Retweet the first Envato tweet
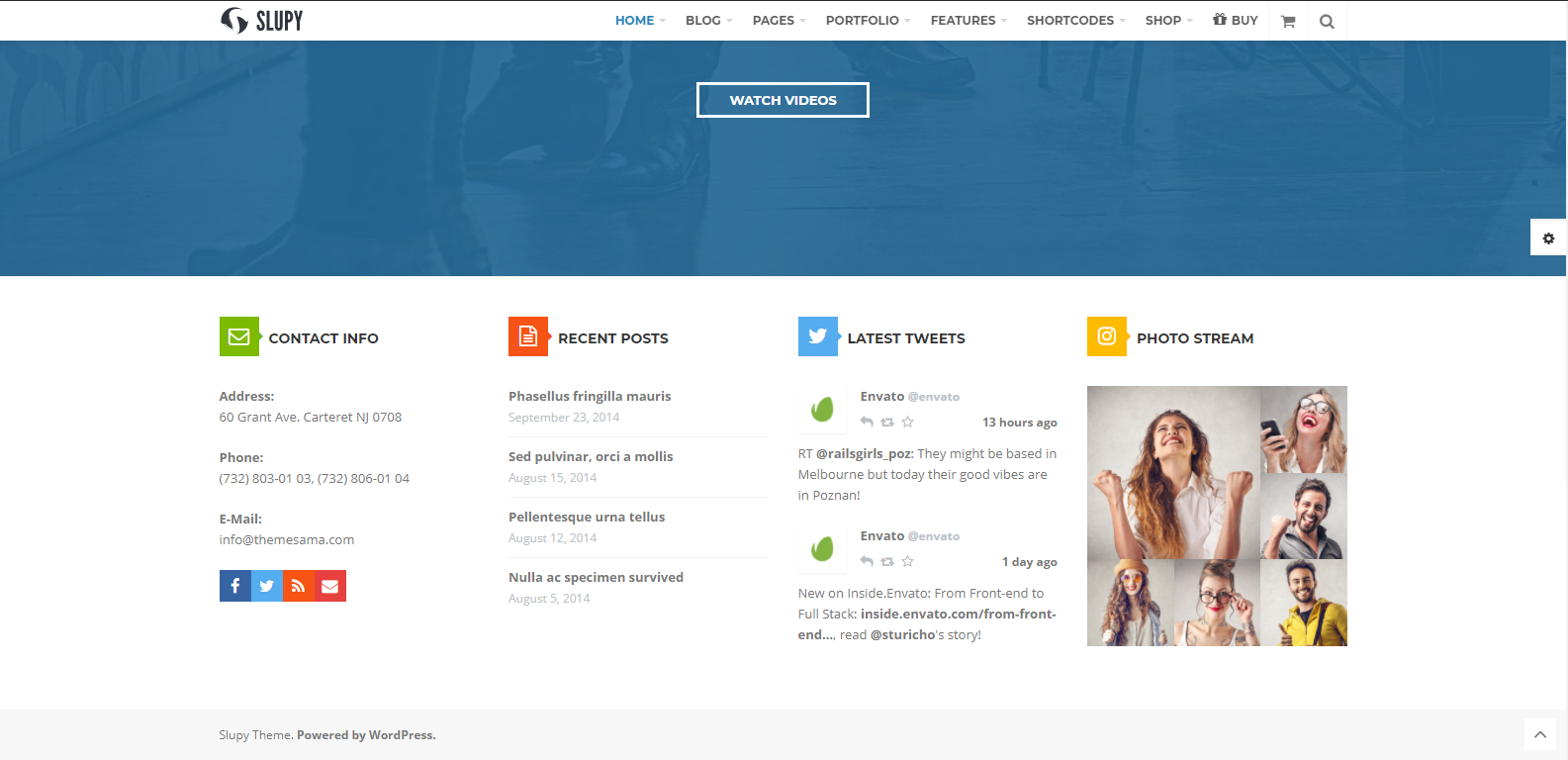Screen dimensions: 1568x760 887,422
